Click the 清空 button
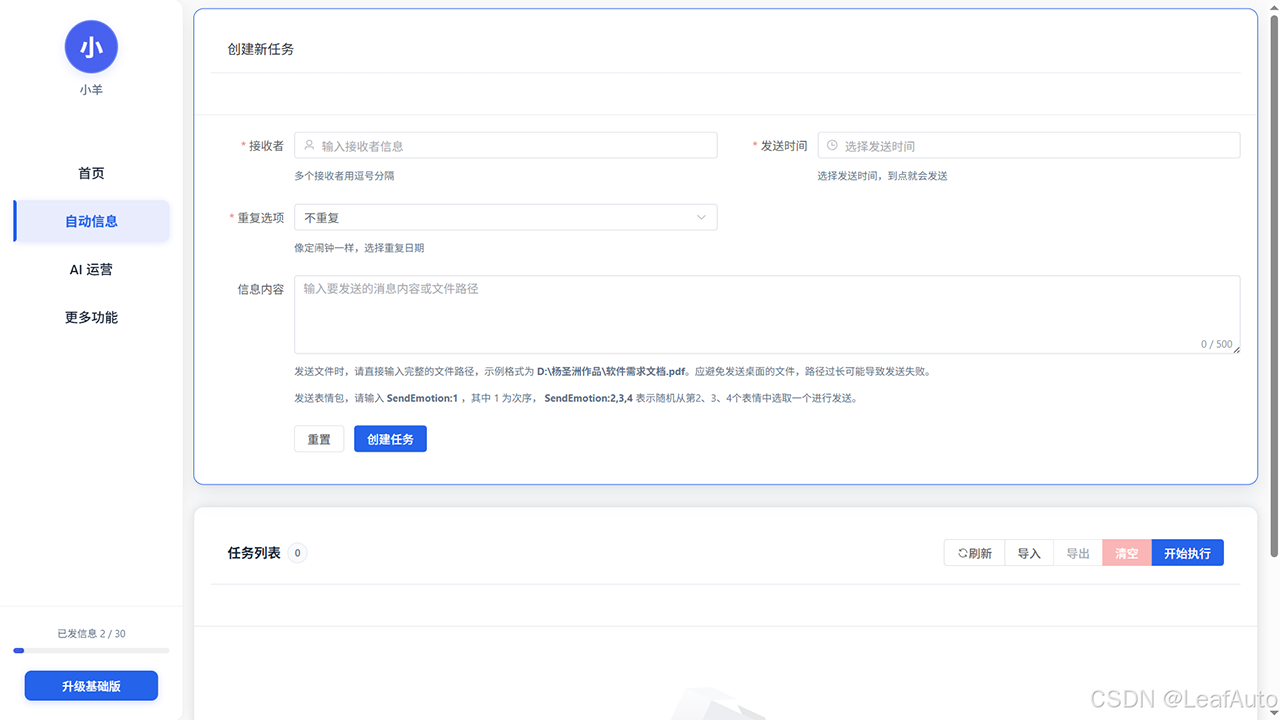1280x720 pixels. (1126, 552)
